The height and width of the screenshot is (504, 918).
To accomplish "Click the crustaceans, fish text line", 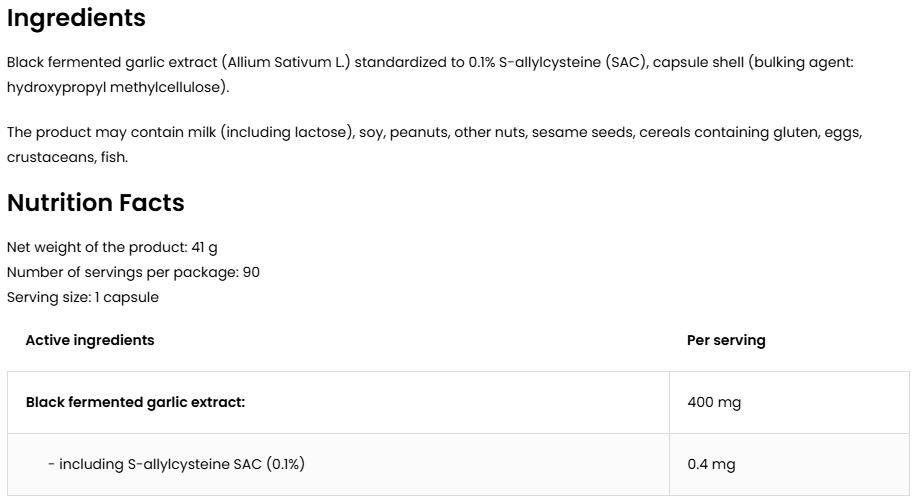I will coord(67,157).
